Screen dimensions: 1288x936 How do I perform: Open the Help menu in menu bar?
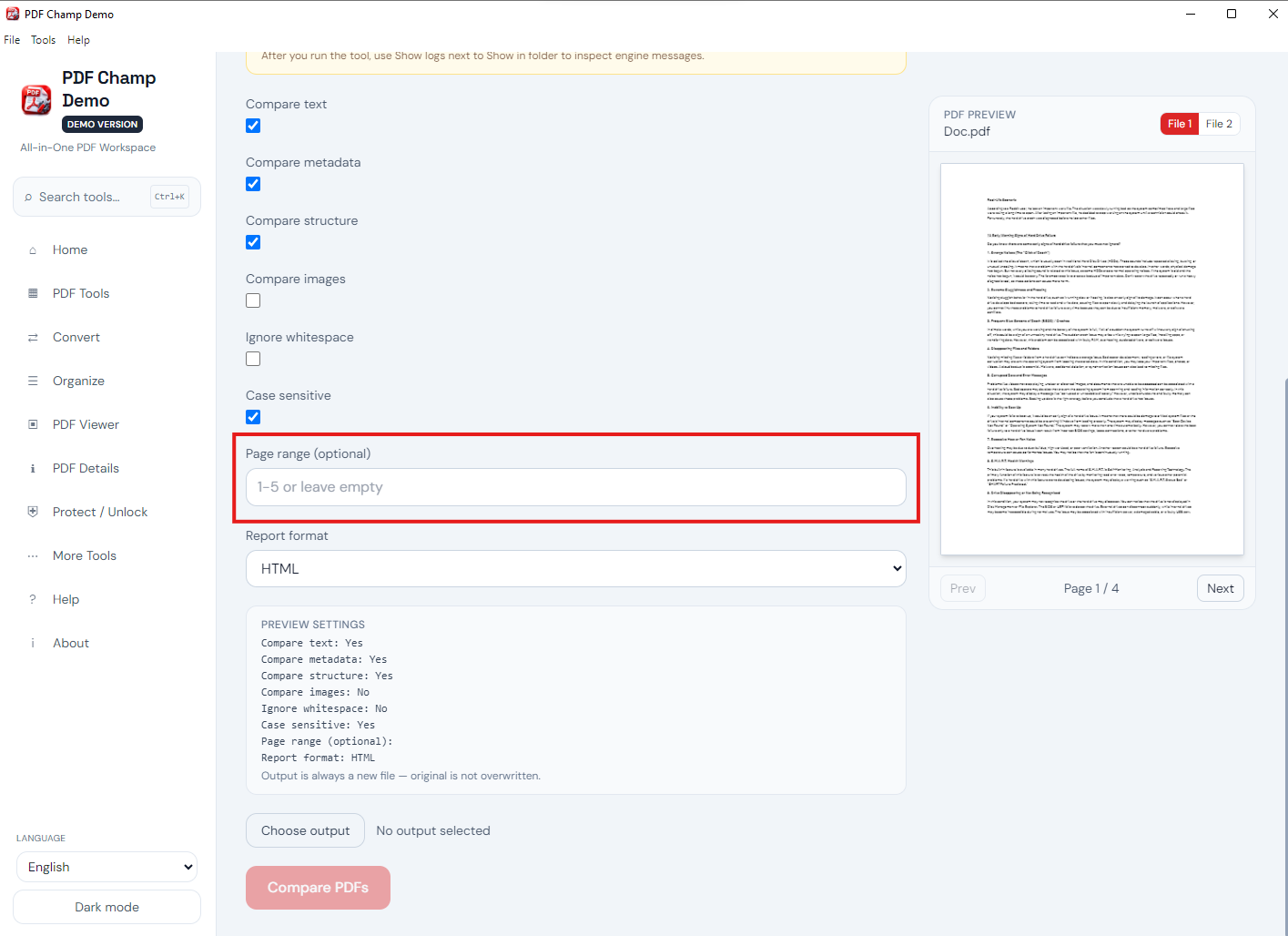(78, 40)
